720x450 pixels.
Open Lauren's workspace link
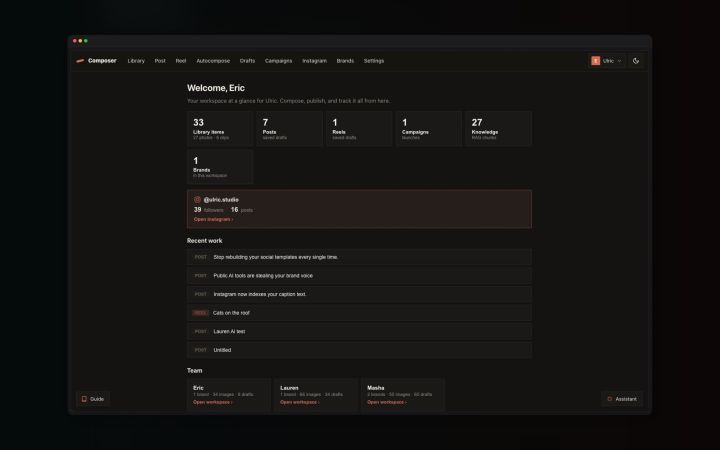coord(299,402)
